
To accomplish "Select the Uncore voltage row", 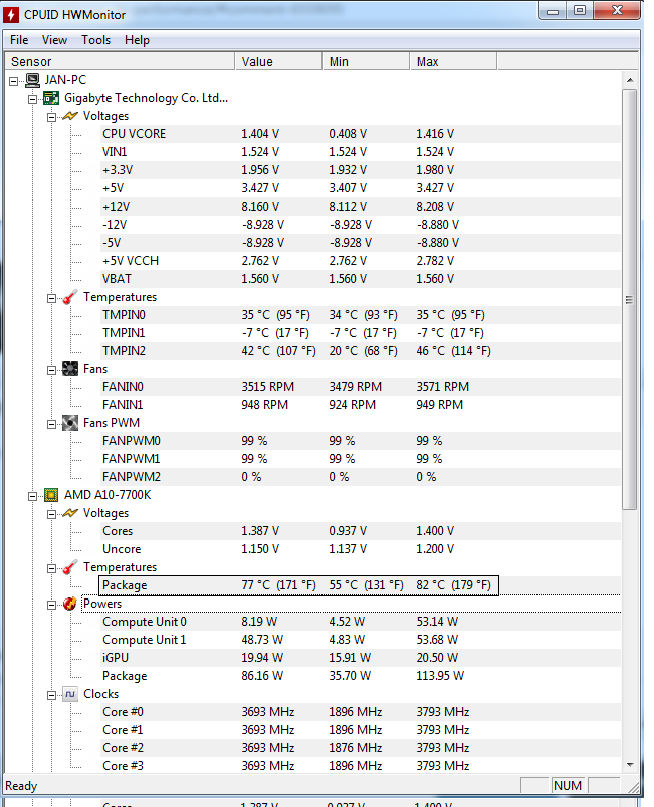I will click(361, 549).
